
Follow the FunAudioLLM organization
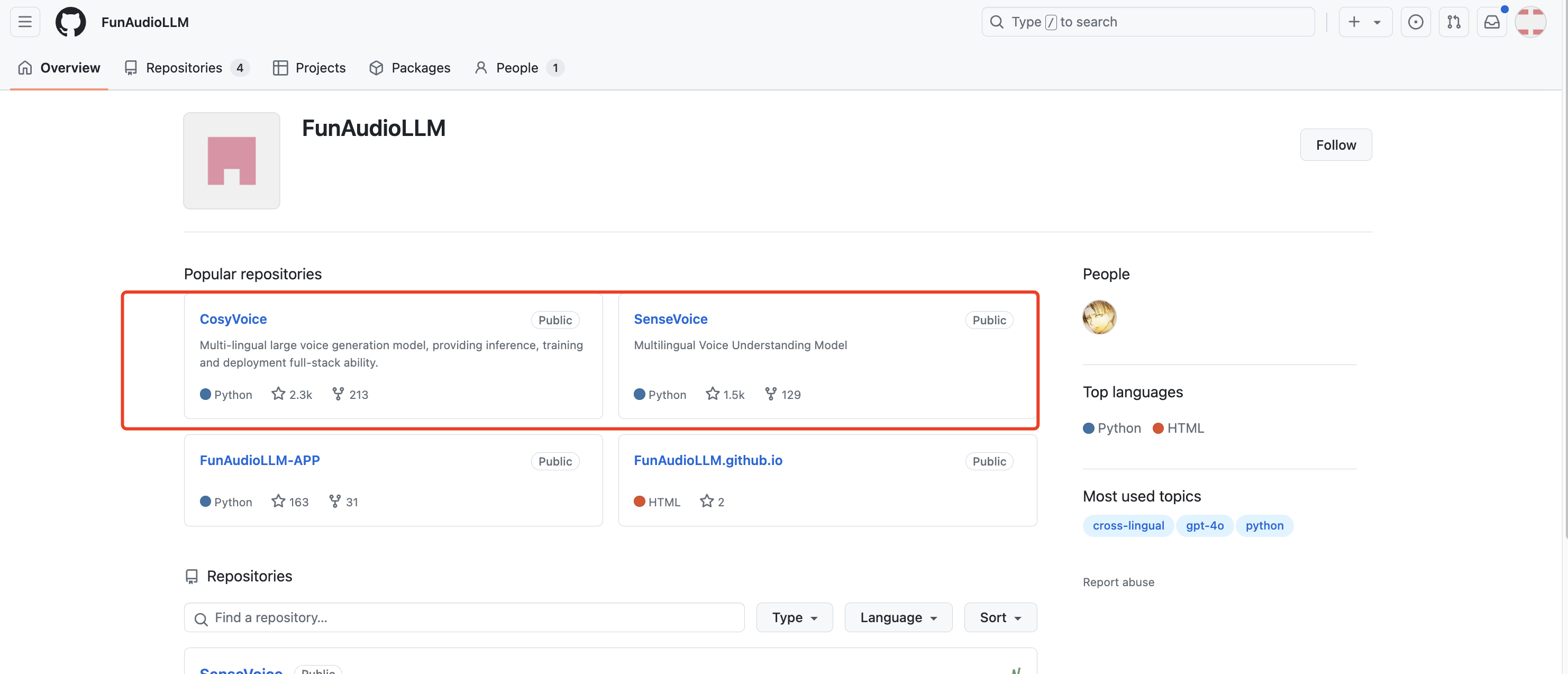click(x=1335, y=145)
